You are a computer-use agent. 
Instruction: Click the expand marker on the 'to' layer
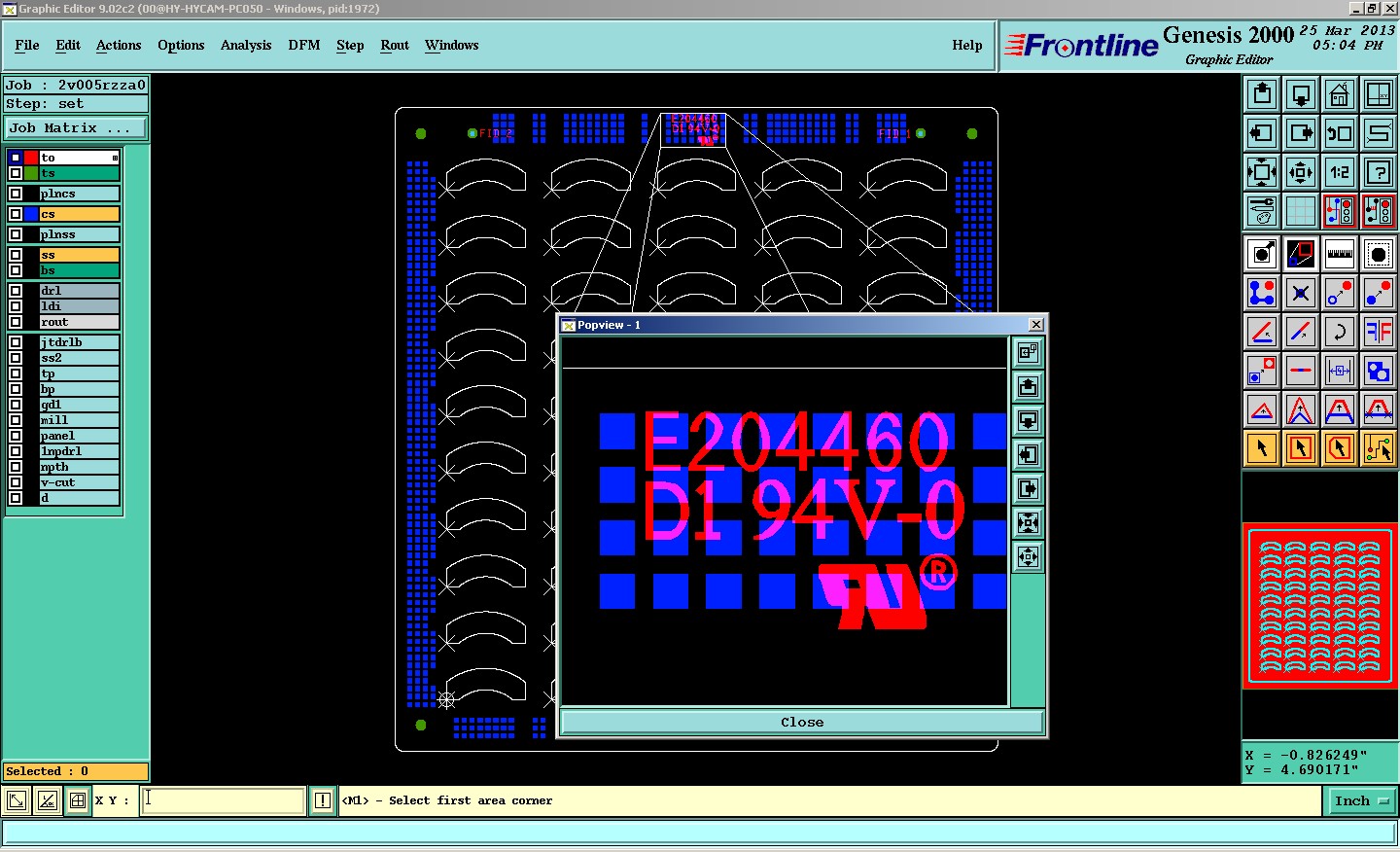115,158
